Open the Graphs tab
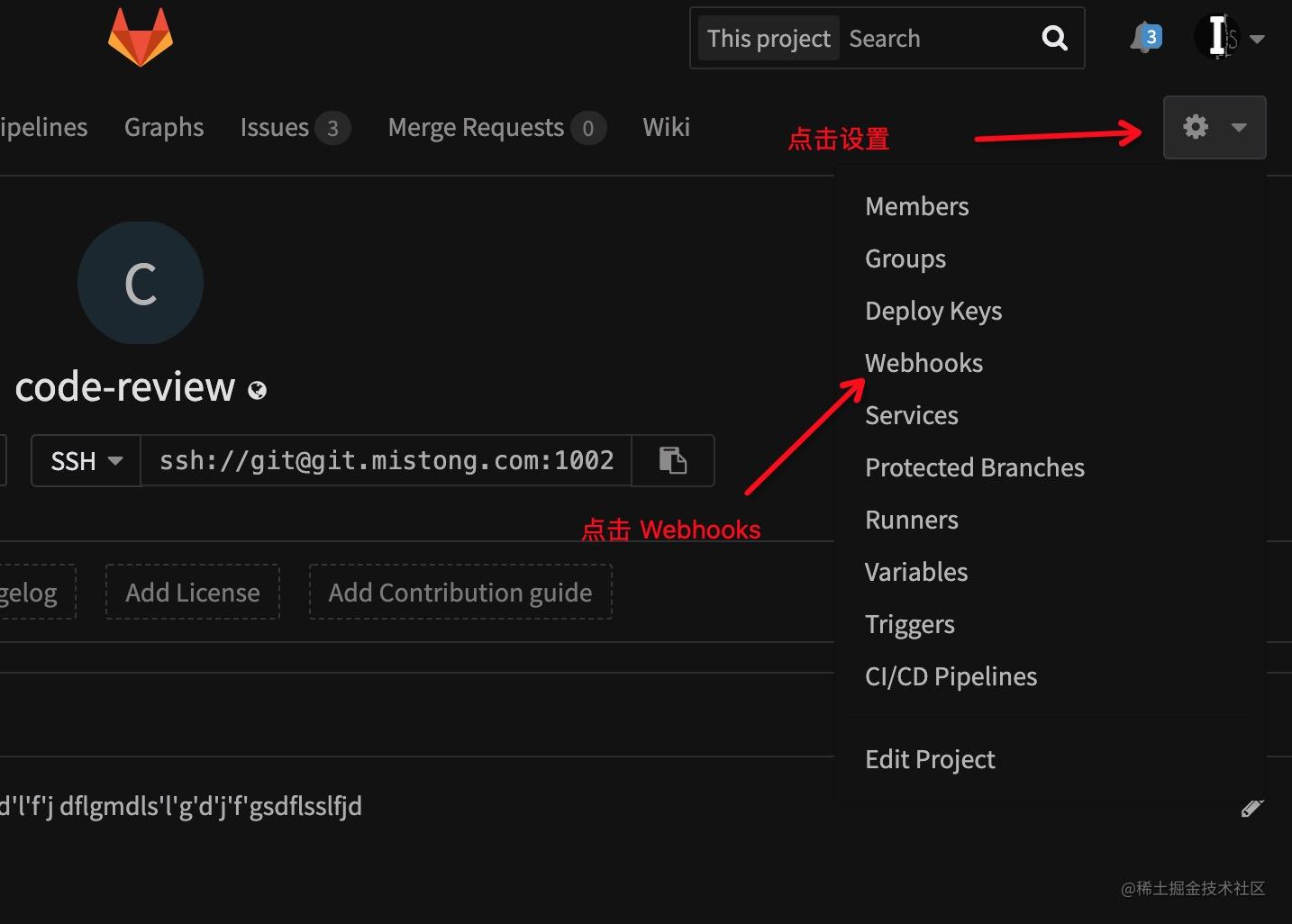 [164, 127]
